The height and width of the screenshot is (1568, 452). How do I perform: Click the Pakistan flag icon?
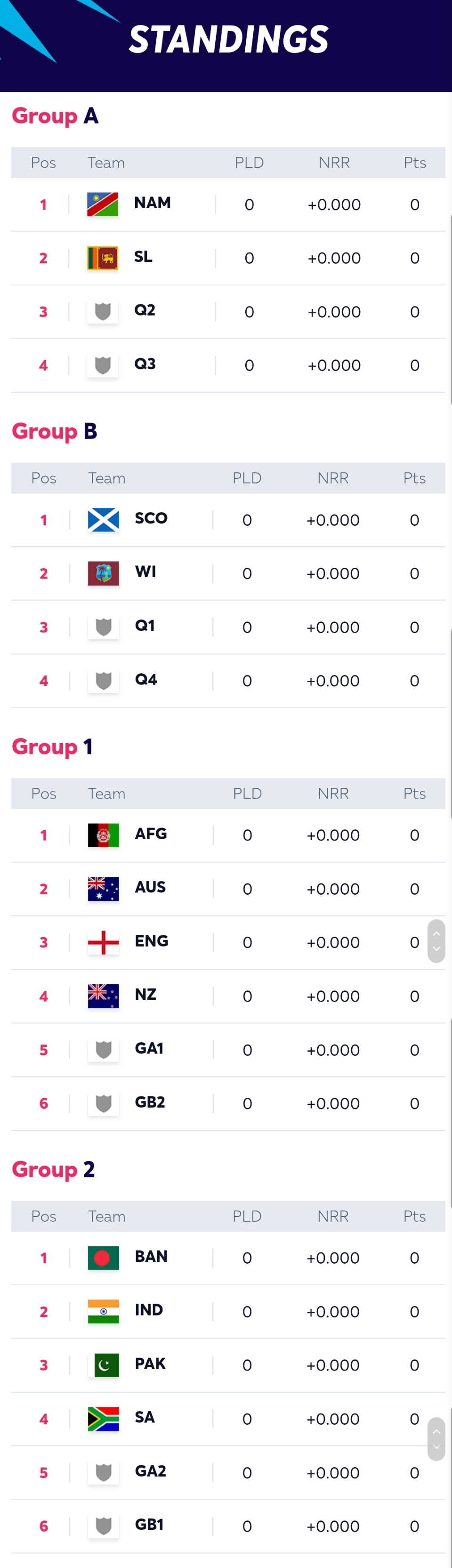click(x=104, y=1365)
